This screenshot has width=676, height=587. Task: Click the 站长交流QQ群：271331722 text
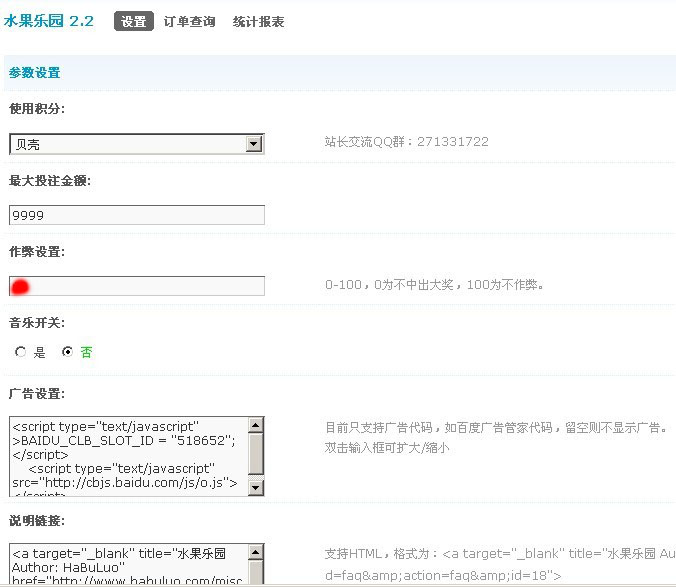[x=407, y=142]
